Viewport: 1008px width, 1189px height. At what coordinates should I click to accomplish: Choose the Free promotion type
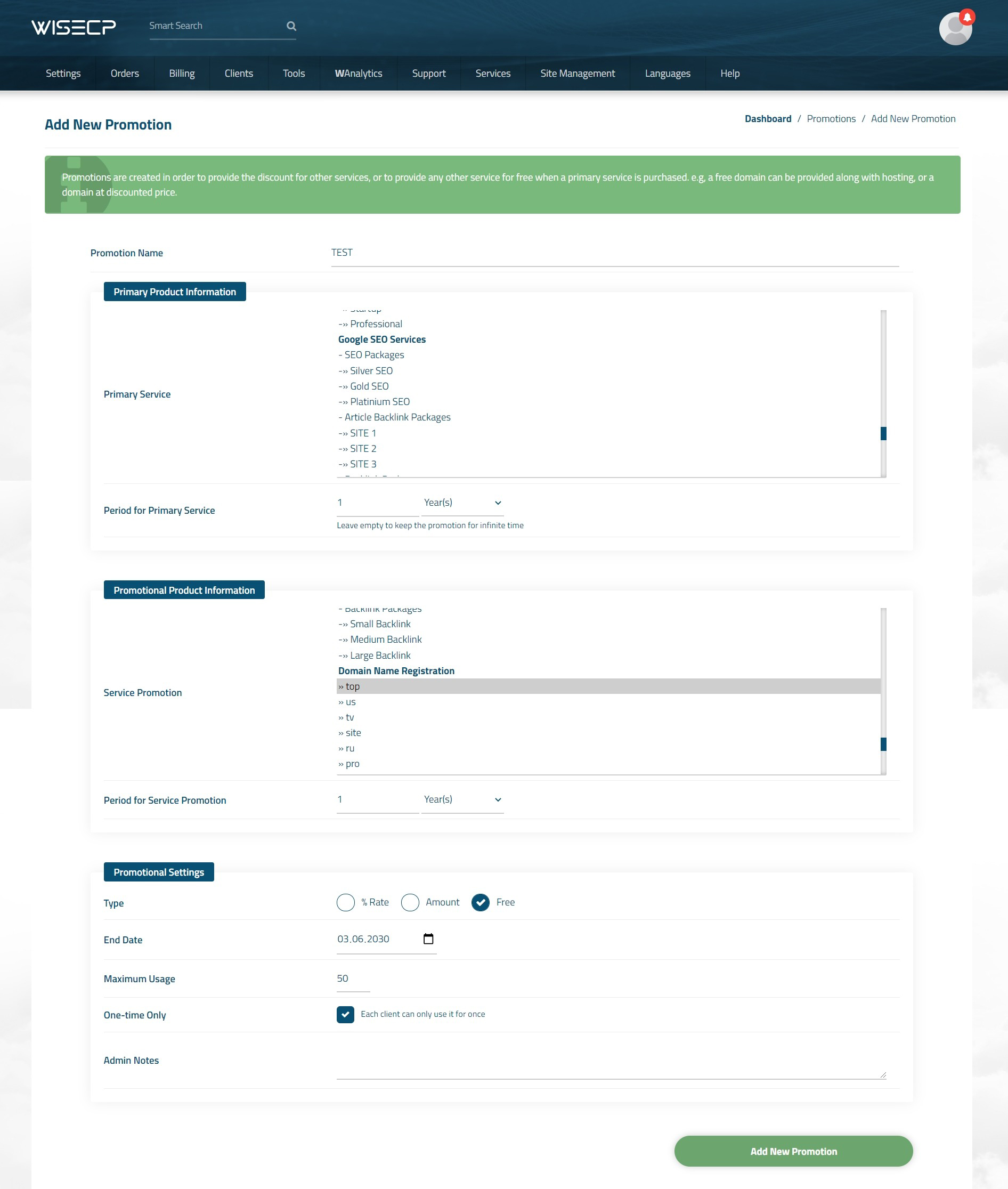[x=480, y=902]
